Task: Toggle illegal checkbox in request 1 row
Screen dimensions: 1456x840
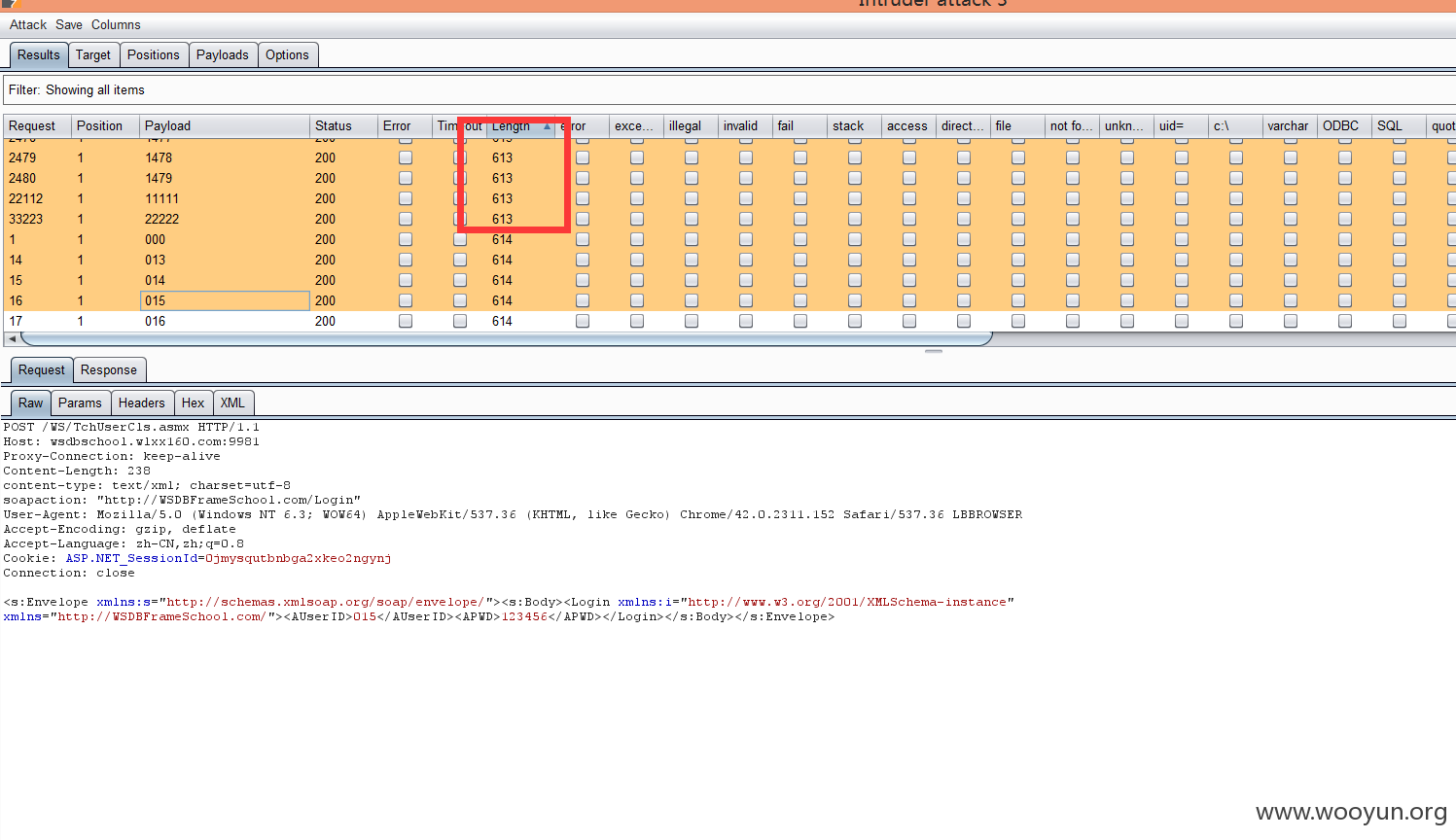Action: tap(692, 239)
